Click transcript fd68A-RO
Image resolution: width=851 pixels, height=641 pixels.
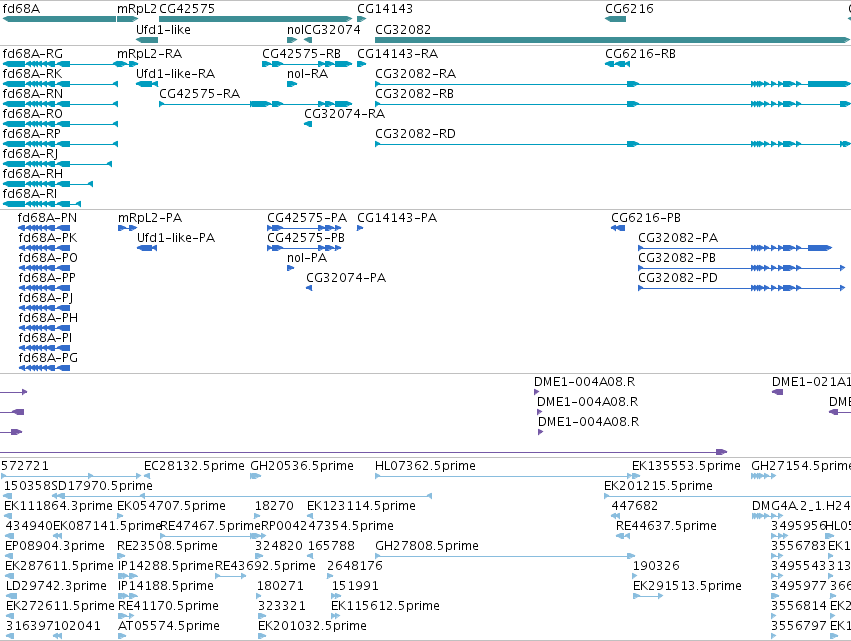pos(33,114)
